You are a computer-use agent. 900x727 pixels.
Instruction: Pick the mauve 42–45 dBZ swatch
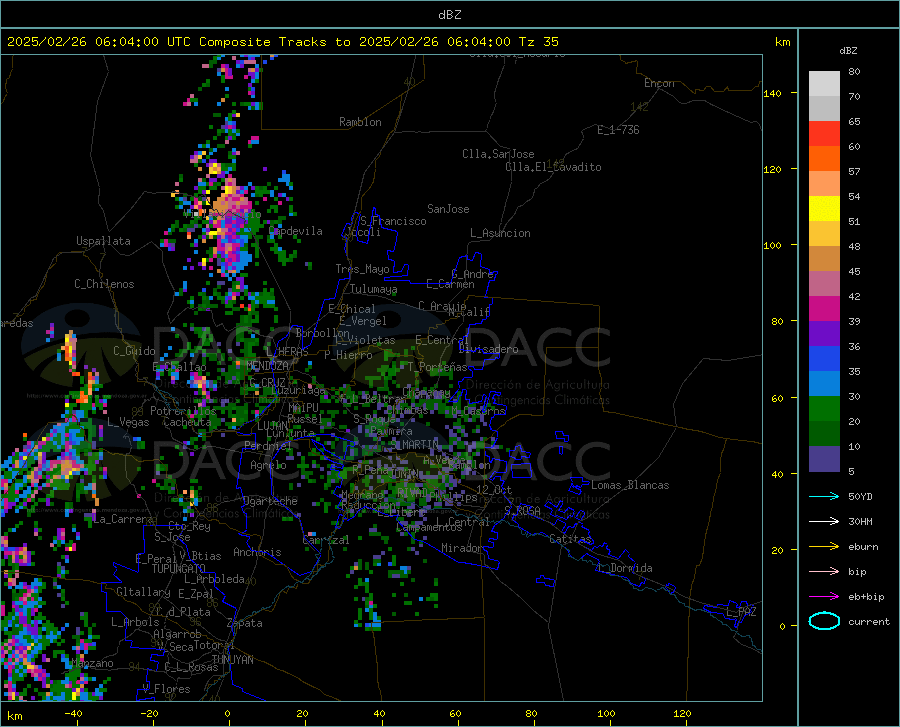[x=824, y=284]
